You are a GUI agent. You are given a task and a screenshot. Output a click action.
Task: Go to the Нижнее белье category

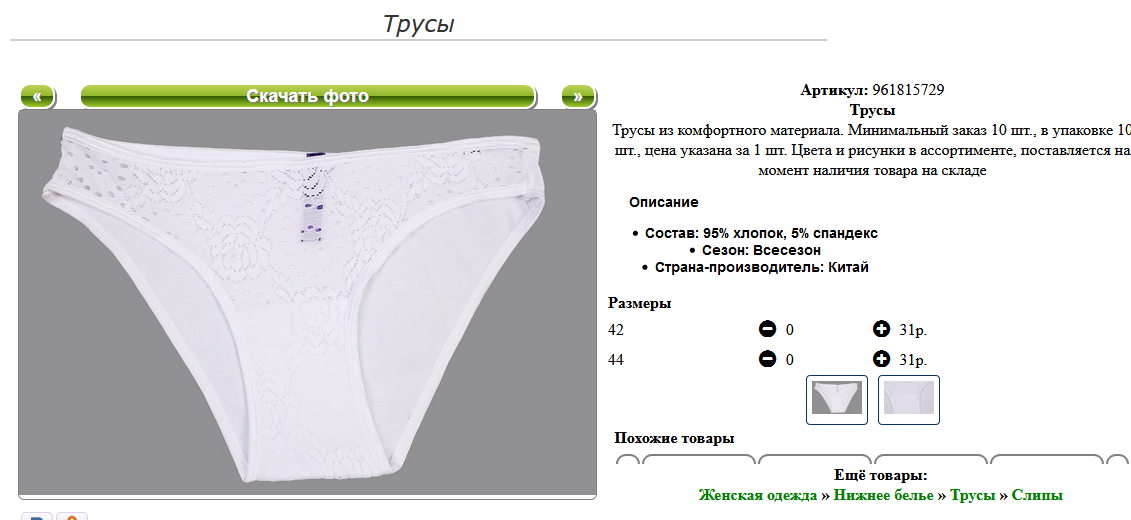(884, 495)
